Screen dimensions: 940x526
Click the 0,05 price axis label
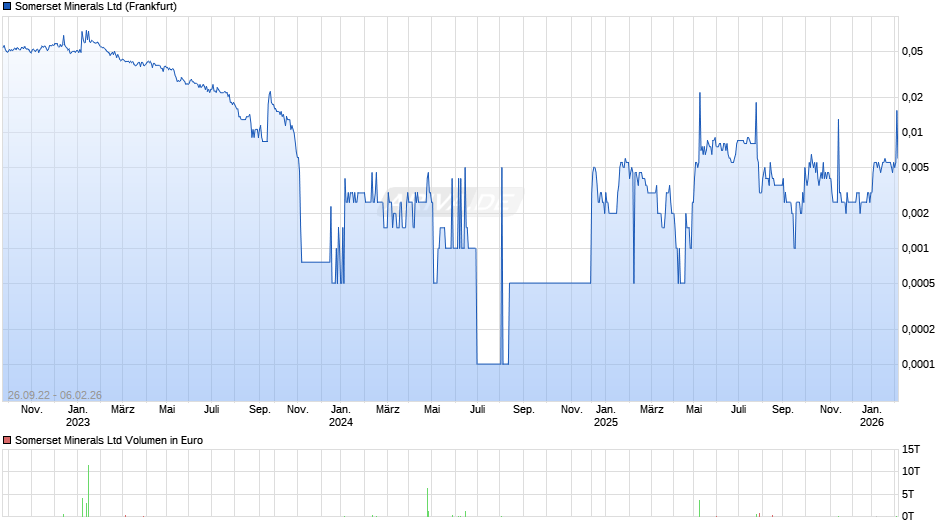[x=912, y=52]
